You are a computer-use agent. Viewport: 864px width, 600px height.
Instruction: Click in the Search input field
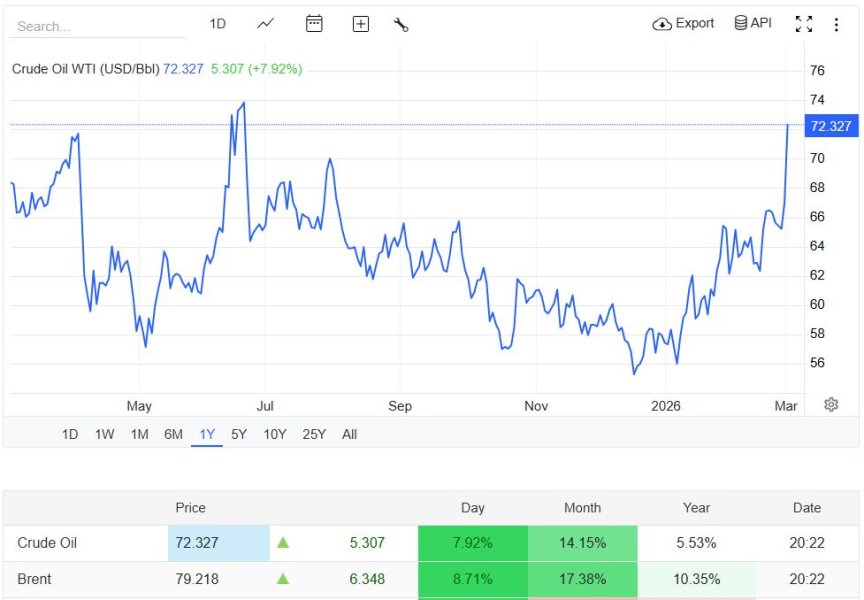[97, 26]
